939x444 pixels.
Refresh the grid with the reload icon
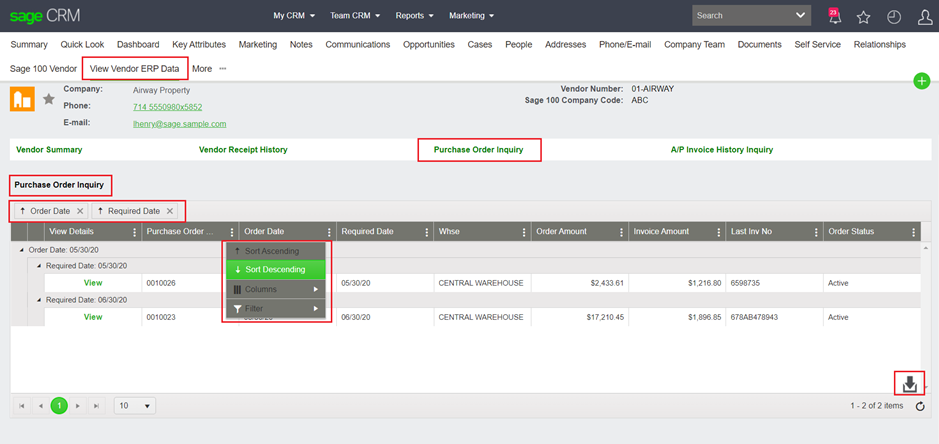(920, 406)
